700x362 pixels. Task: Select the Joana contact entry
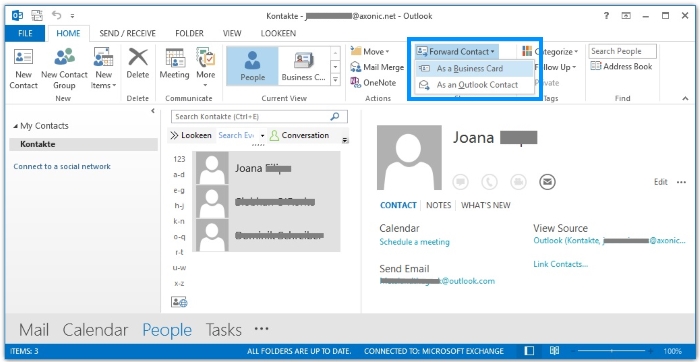tap(267, 168)
